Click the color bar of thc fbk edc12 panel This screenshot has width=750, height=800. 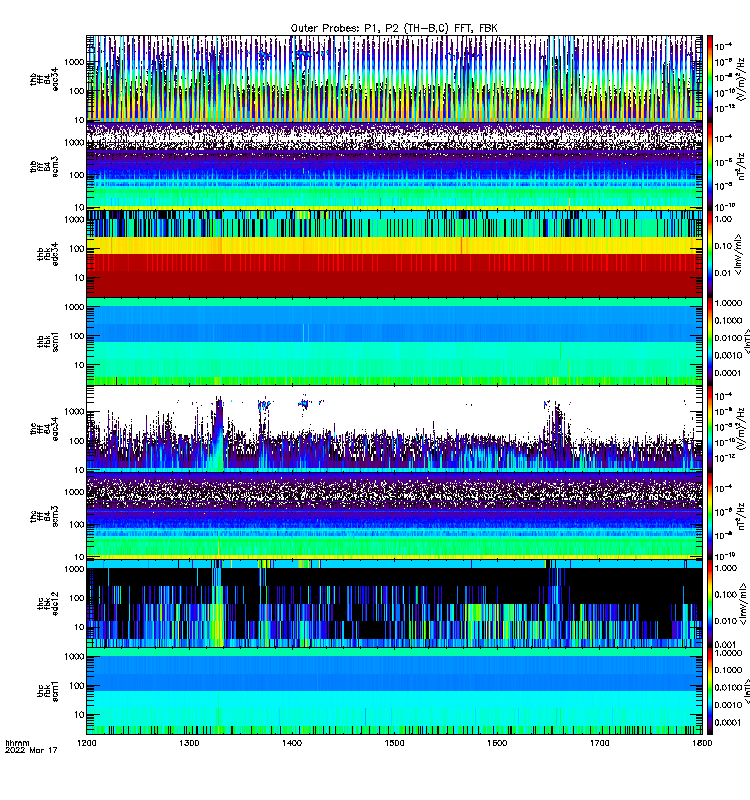[x=709, y=604]
